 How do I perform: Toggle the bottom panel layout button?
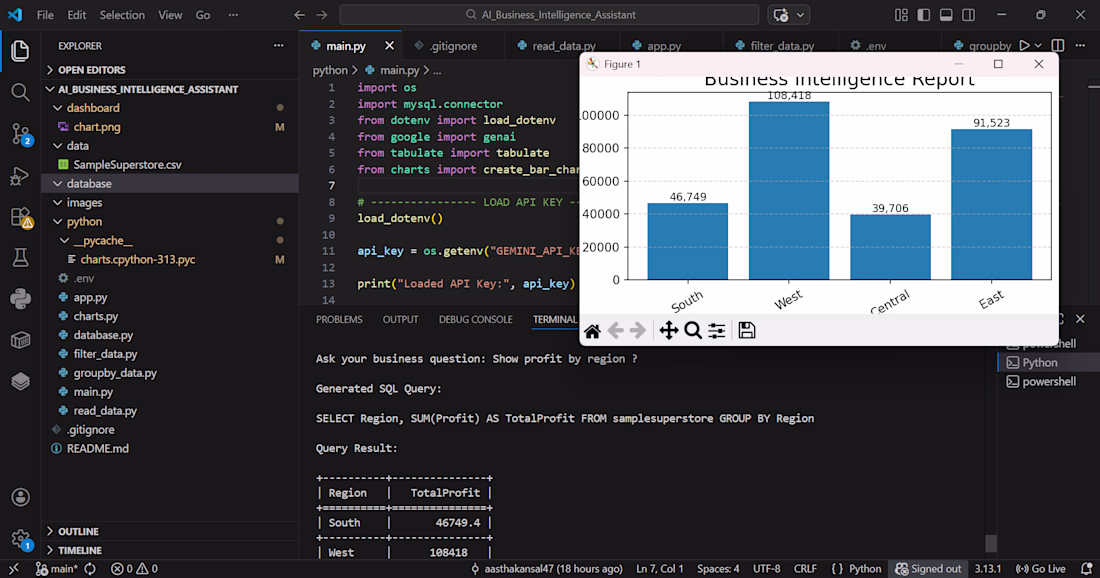pyautogui.click(x=946, y=15)
